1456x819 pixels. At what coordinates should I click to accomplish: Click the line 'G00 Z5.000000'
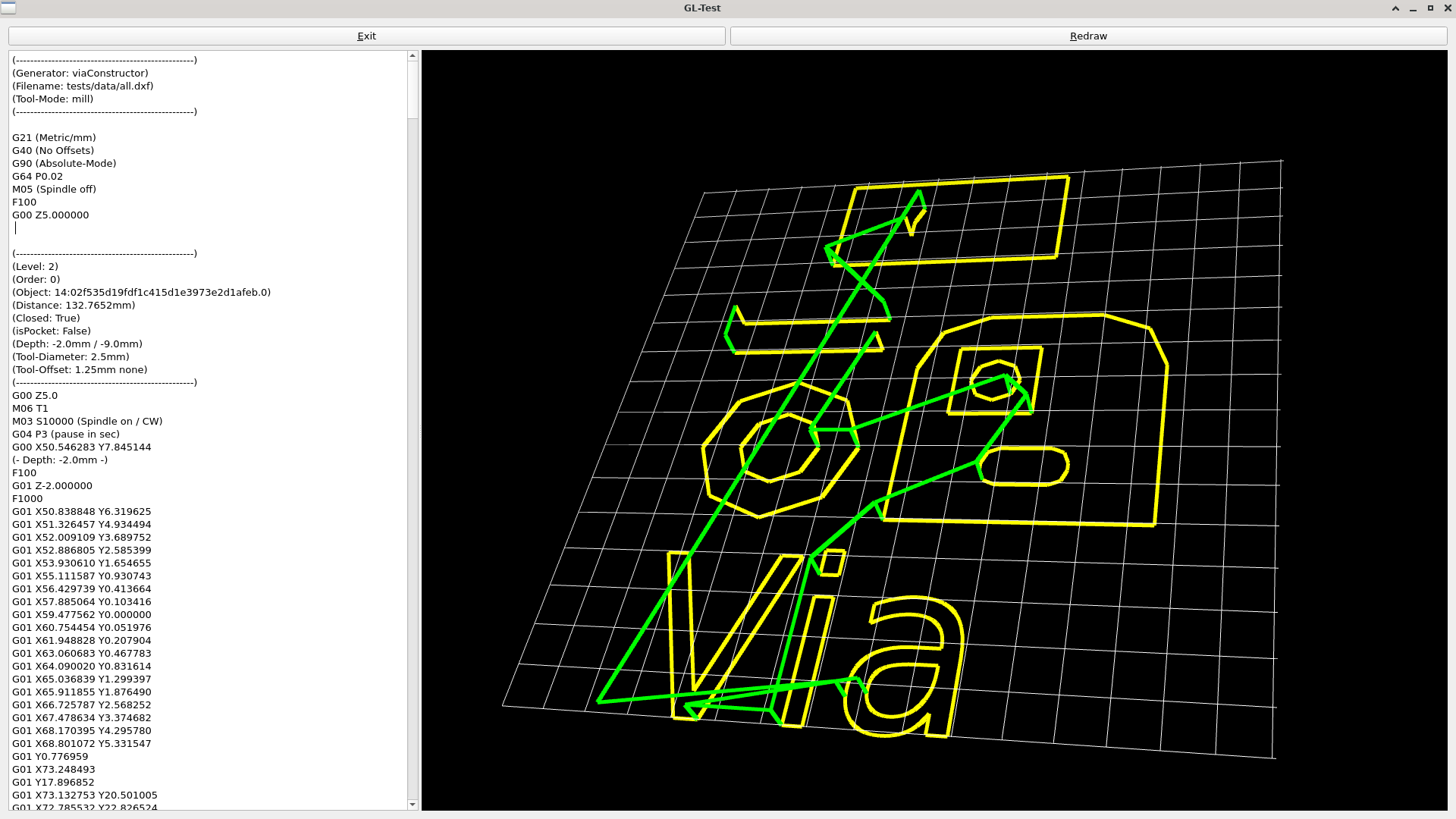(x=51, y=215)
